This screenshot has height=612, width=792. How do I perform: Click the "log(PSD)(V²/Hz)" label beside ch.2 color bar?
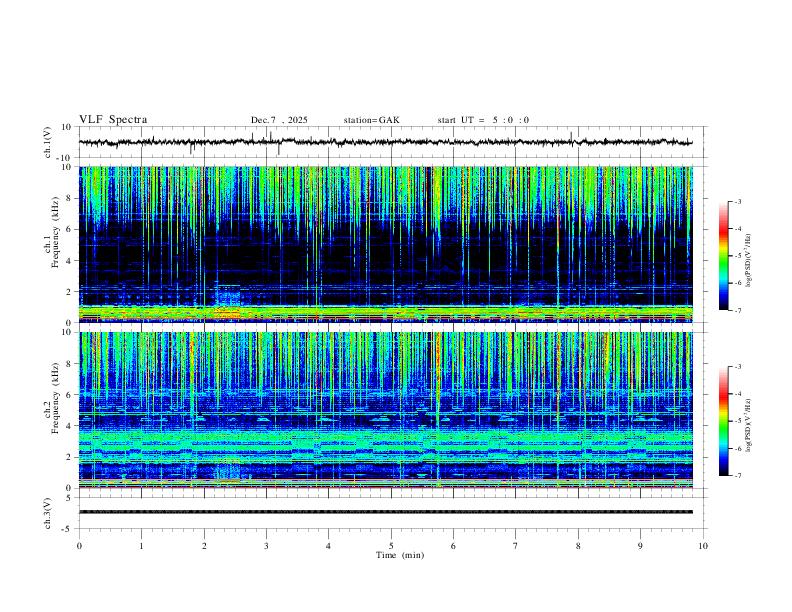(x=749, y=425)
